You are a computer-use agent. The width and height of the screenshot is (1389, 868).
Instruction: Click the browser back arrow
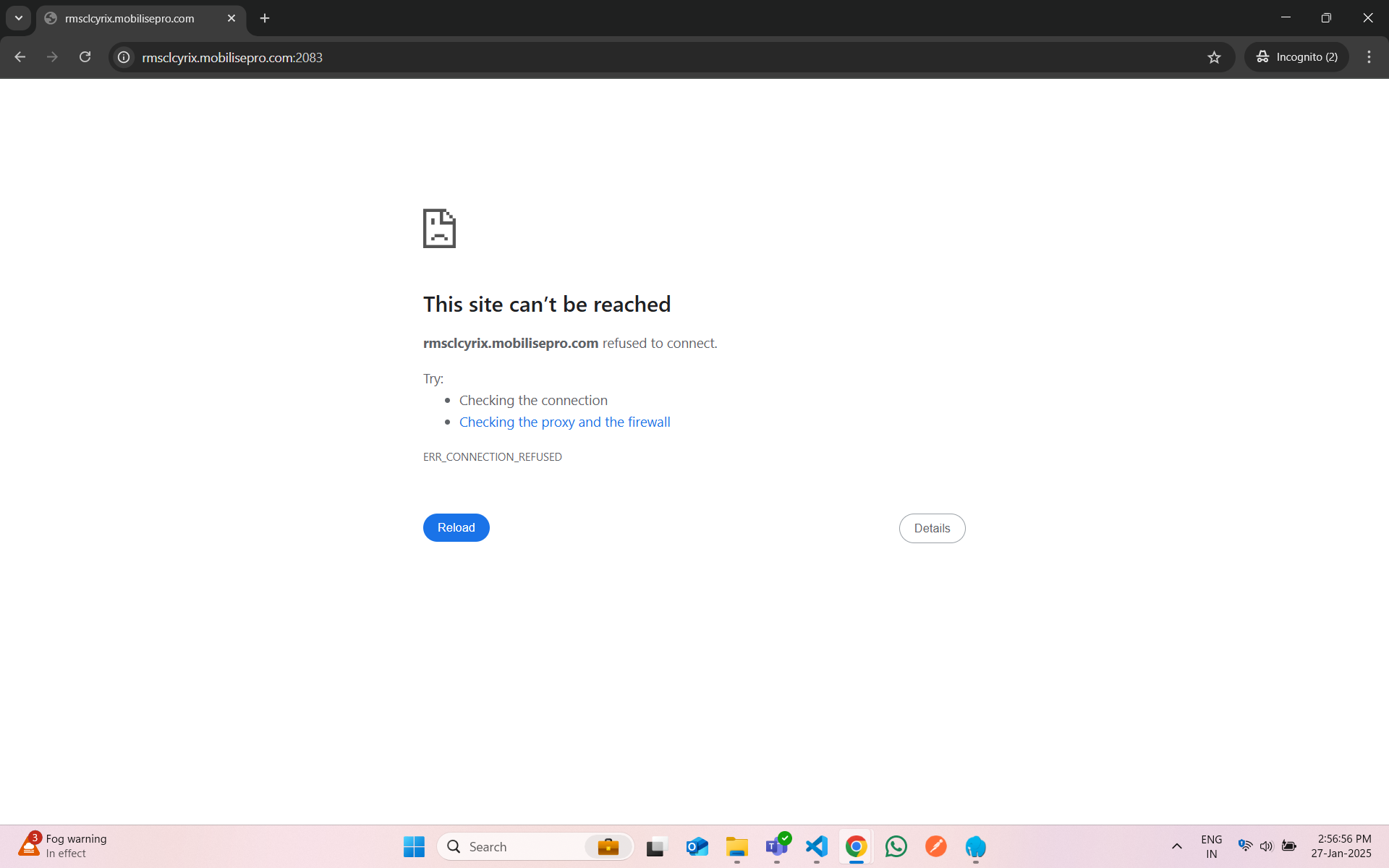[20, 57]
